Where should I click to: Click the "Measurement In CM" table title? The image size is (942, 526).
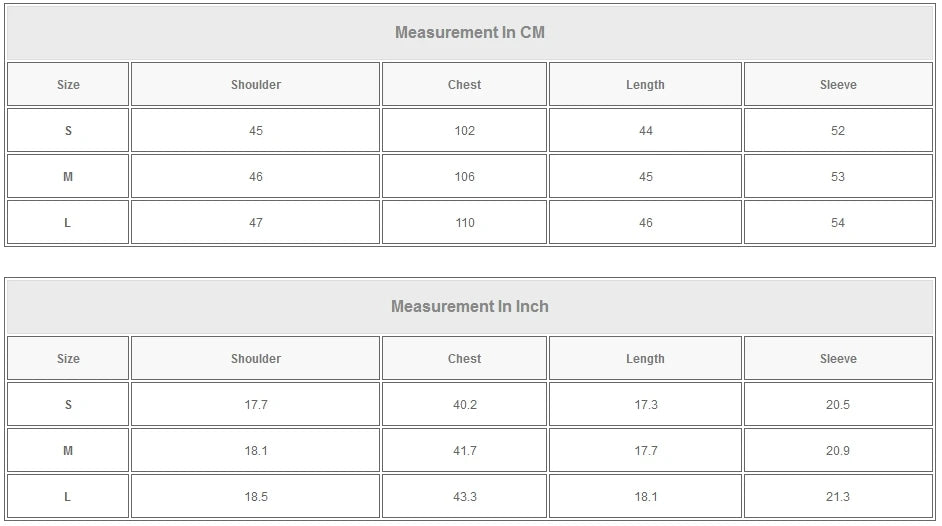click(x=470, y=32)
